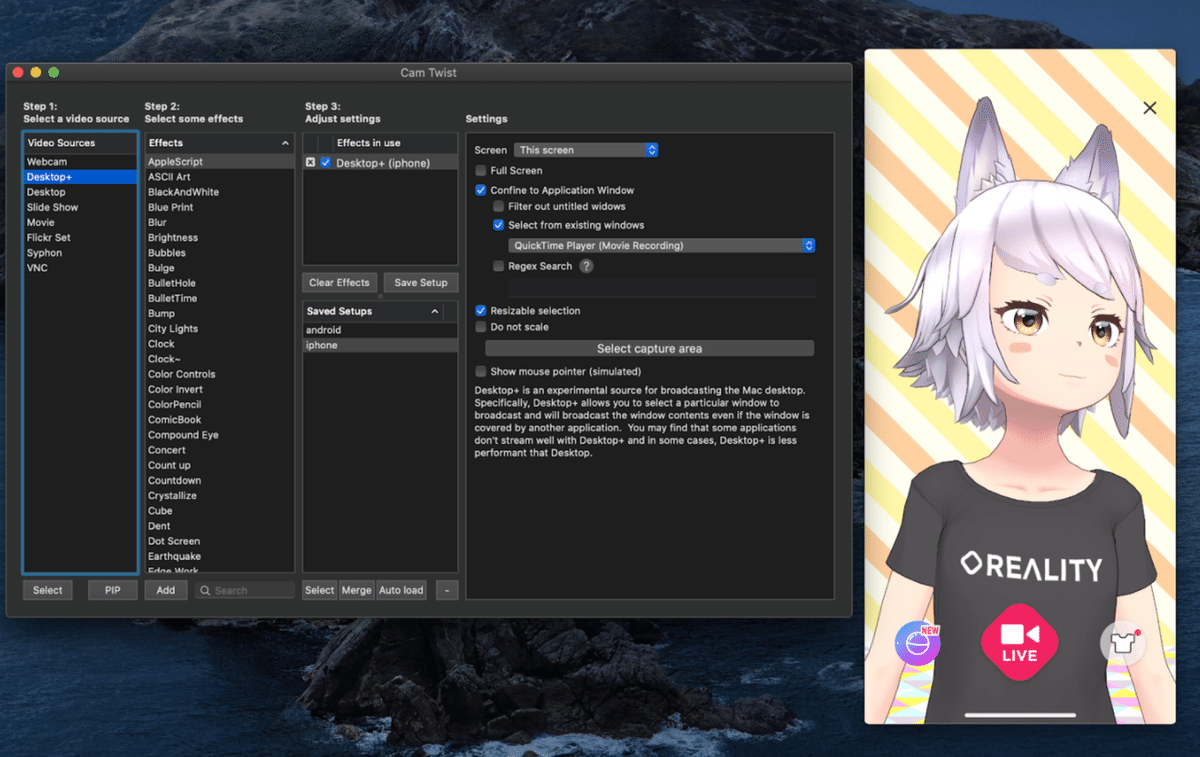This screenshot has height=757, width=1200.
Task: Select Desktop video source
Action: click(80, 192)
